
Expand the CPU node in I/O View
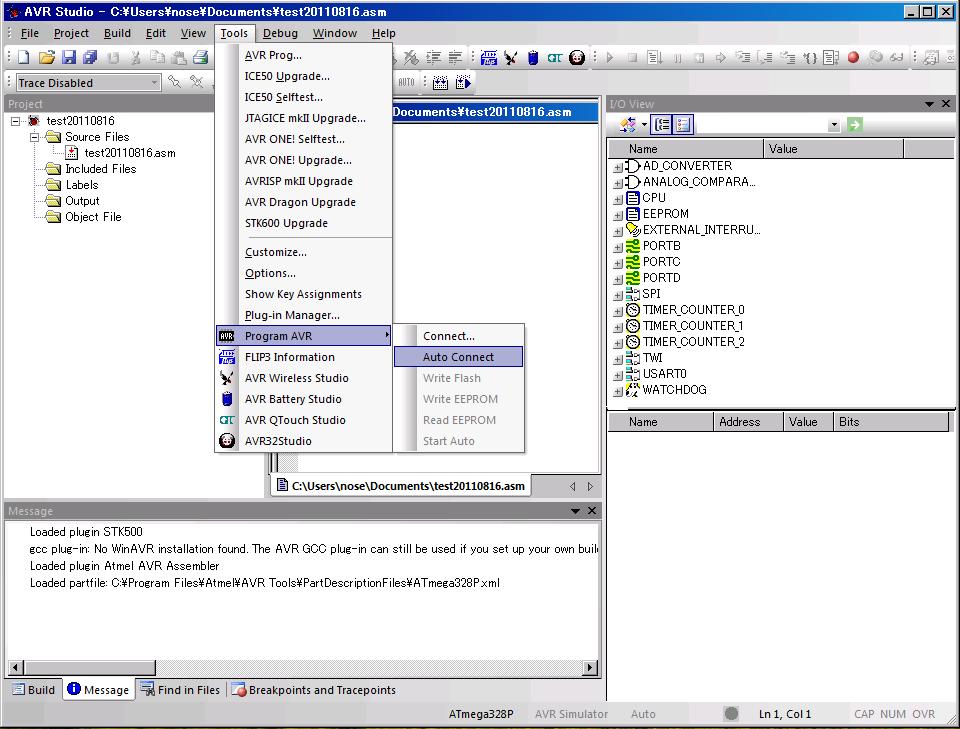tap(618, 199)
